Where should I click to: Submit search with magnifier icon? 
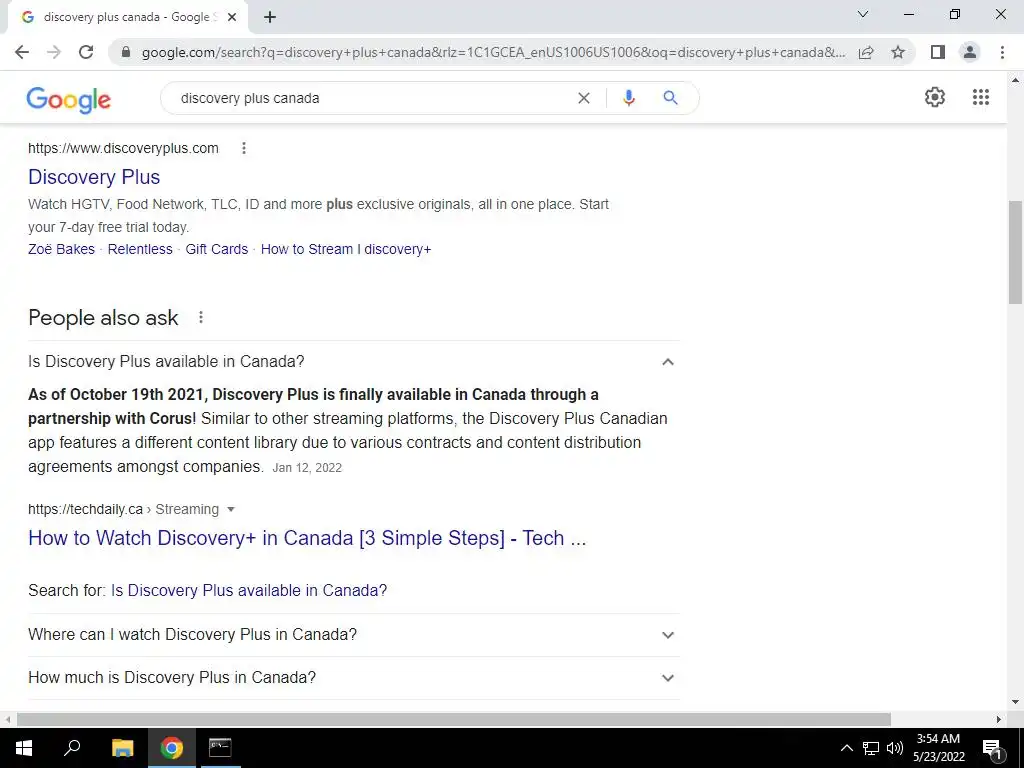coord(670,98)
